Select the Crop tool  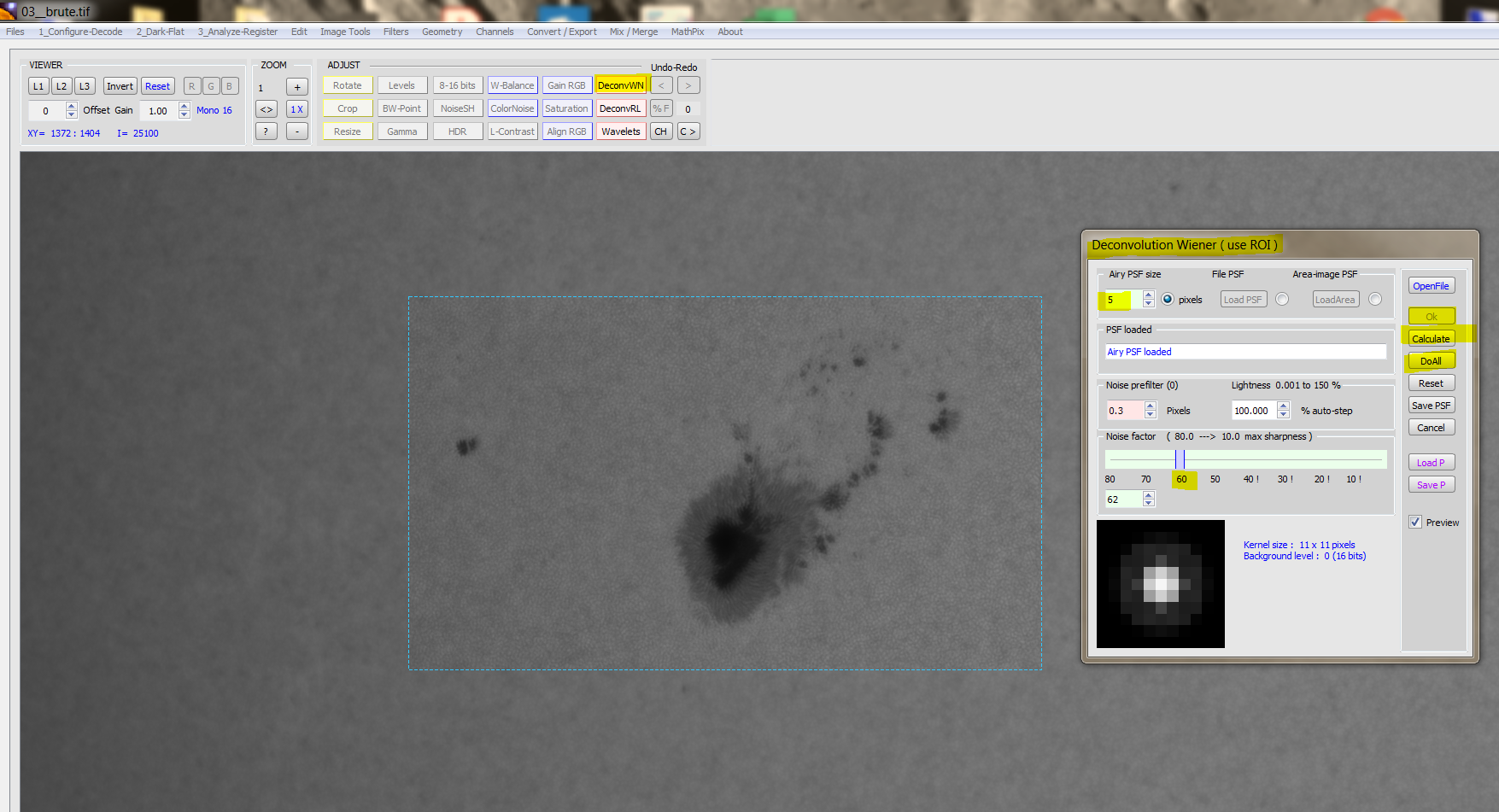348,108
